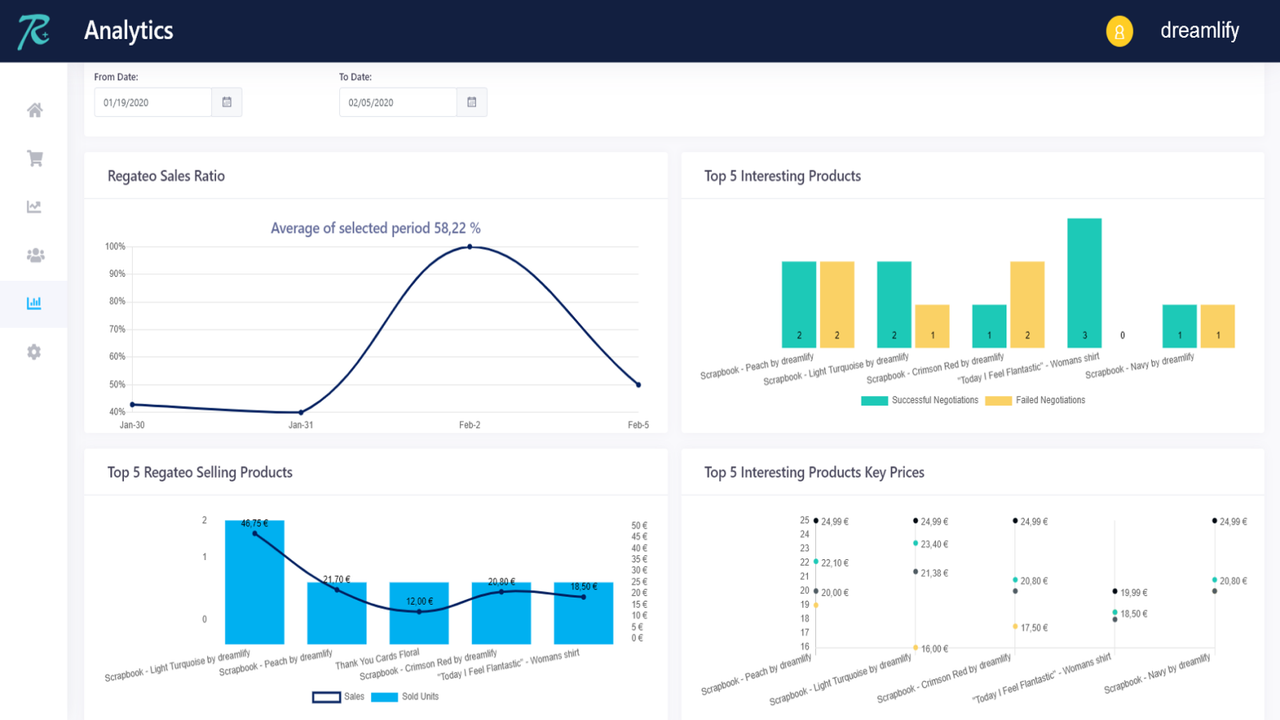Open the To Date calendar picker
The image size is (1280, 720).
(471, 101)
